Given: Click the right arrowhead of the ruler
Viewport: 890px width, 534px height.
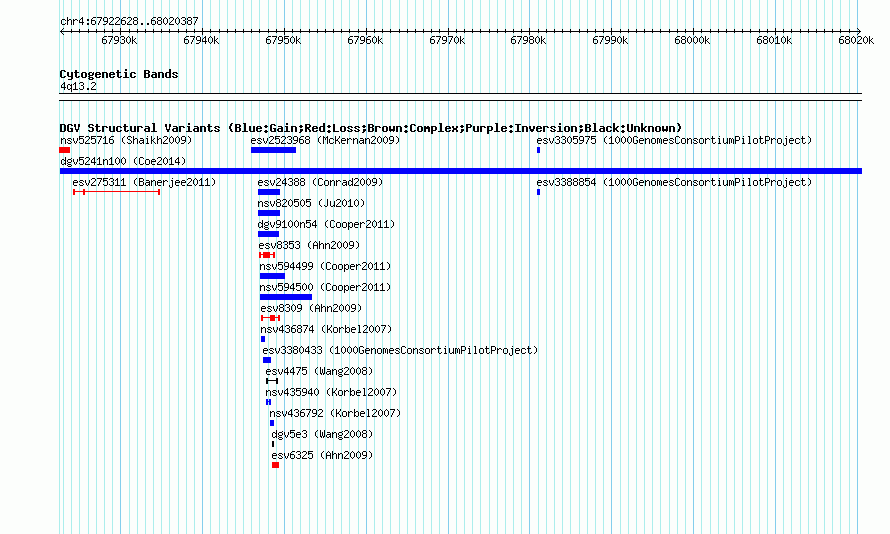Looking at the screenshot, I should tap(859, 31).
